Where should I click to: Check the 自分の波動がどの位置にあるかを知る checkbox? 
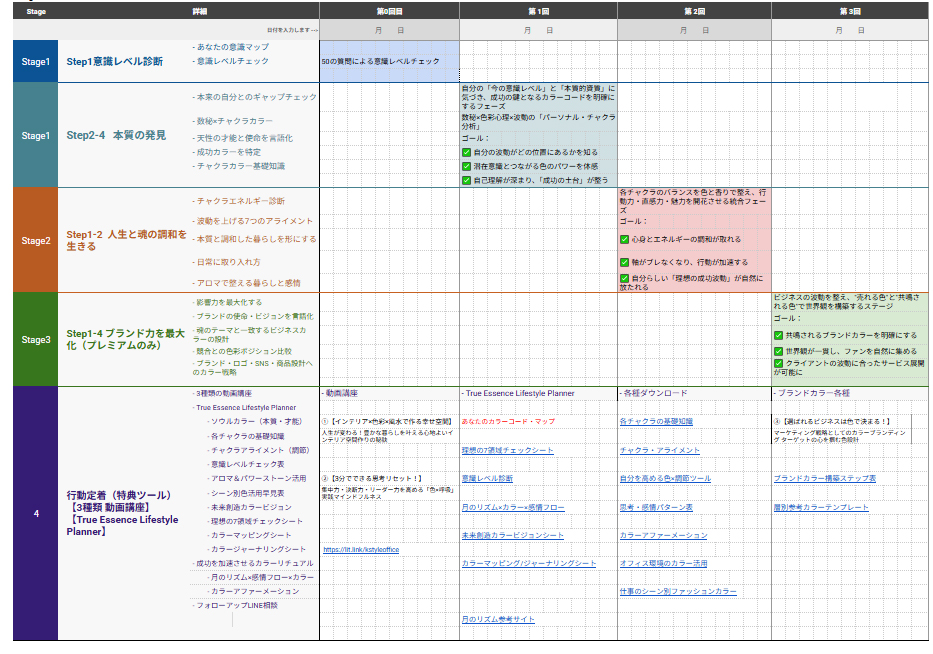466,152
